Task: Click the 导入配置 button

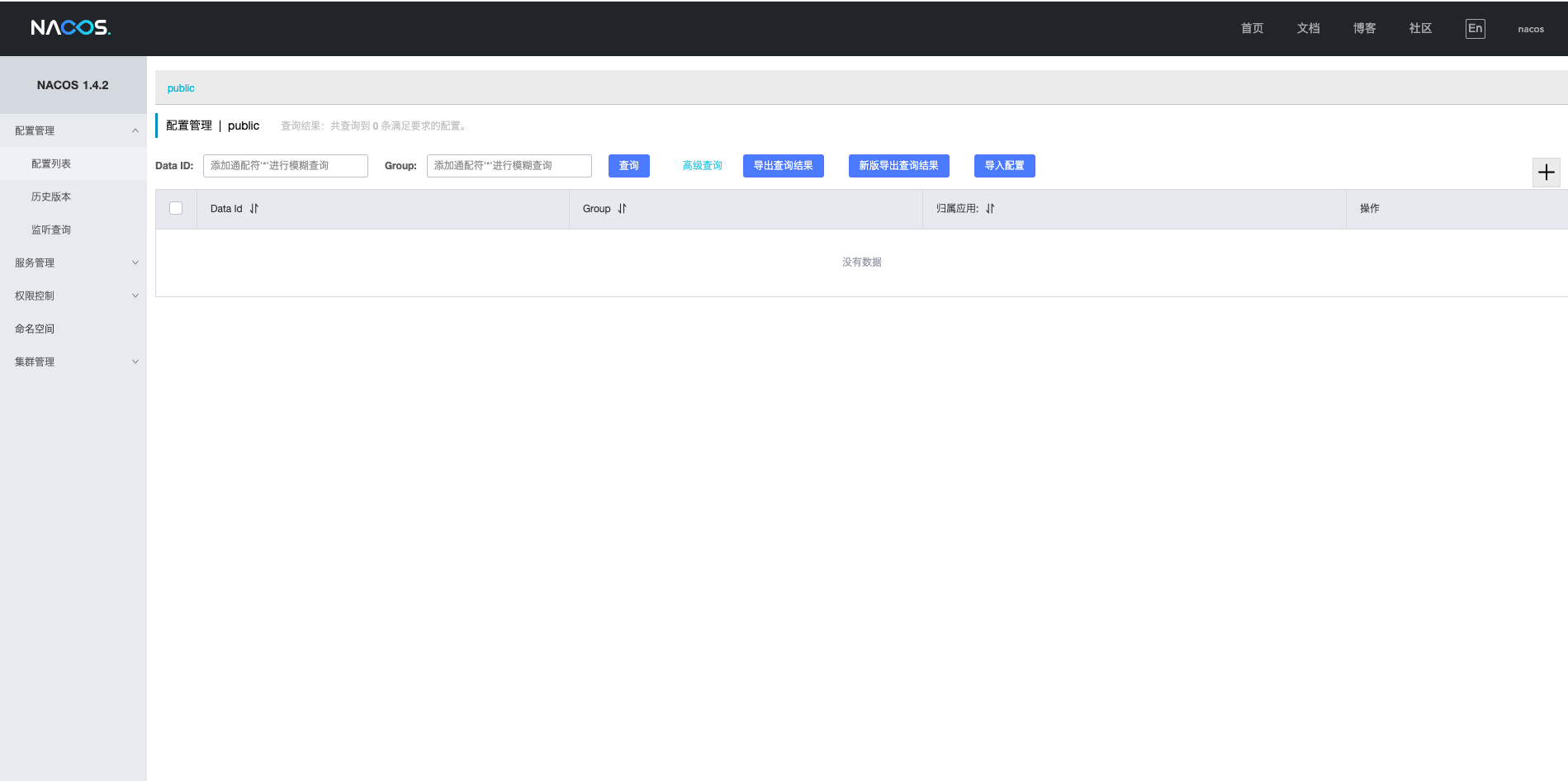Action: coord(1005,166)
